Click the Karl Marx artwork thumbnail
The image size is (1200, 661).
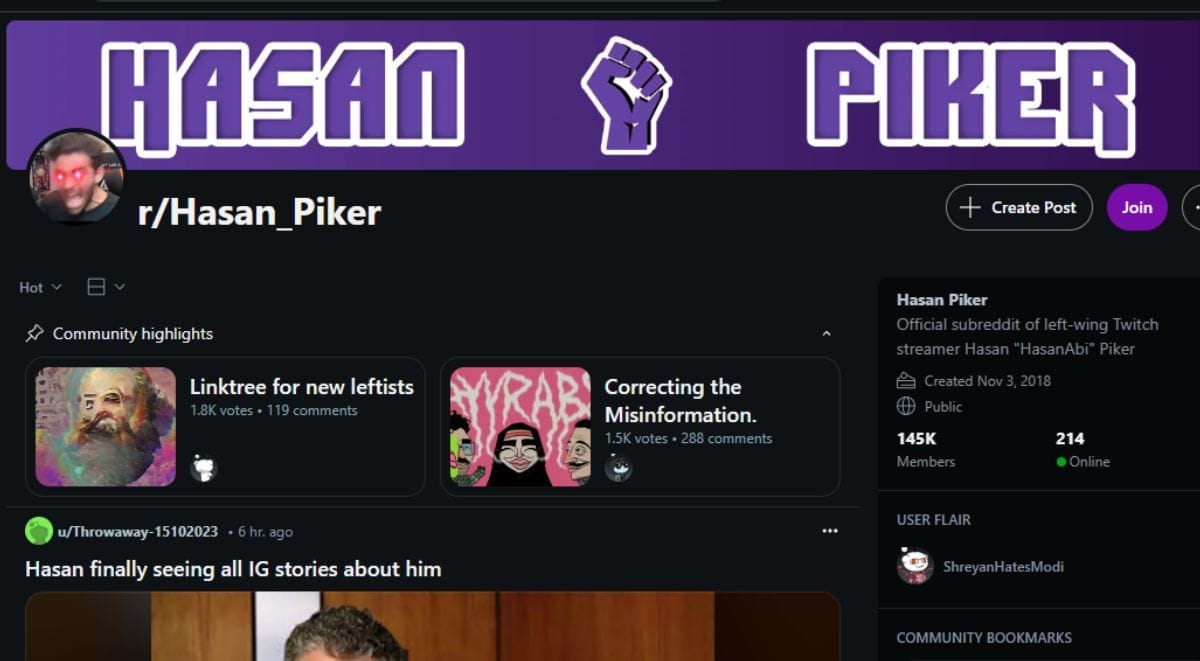[x=106, y=427]
